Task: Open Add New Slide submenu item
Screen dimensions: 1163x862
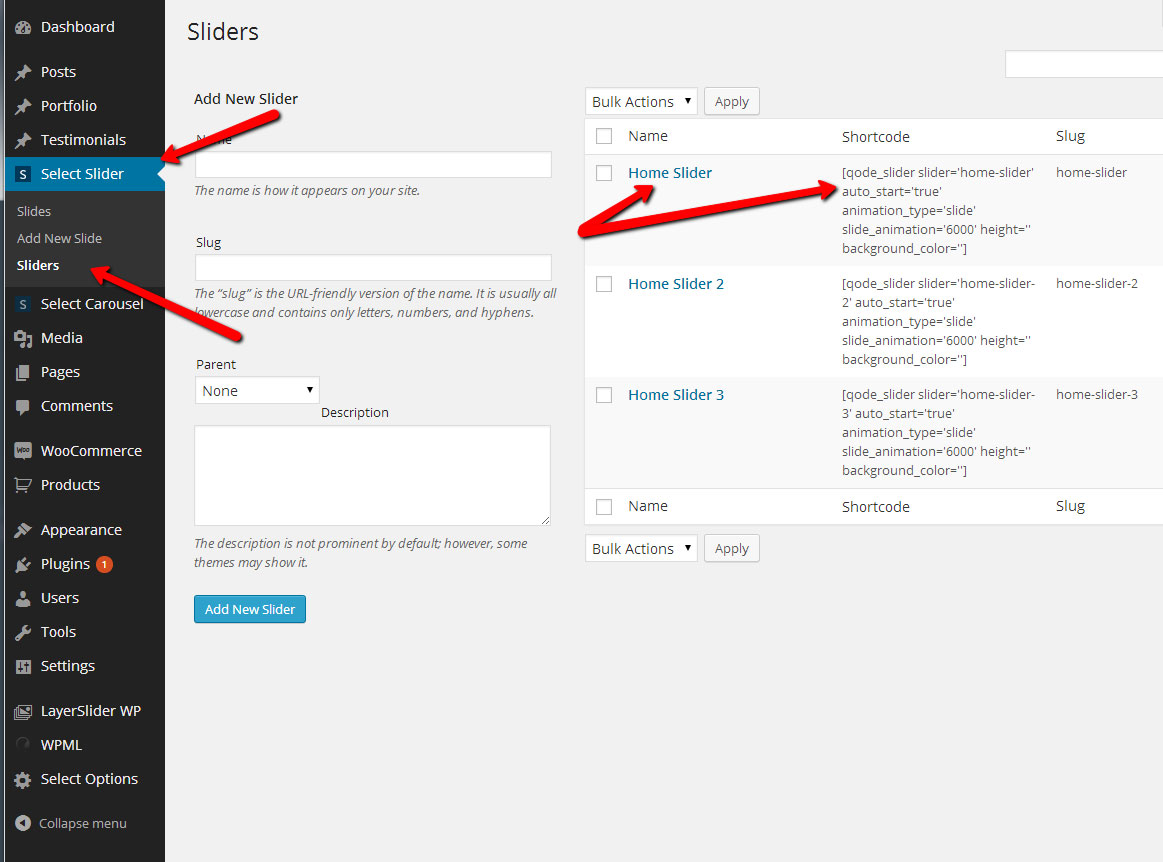Action: coord(59,238)
